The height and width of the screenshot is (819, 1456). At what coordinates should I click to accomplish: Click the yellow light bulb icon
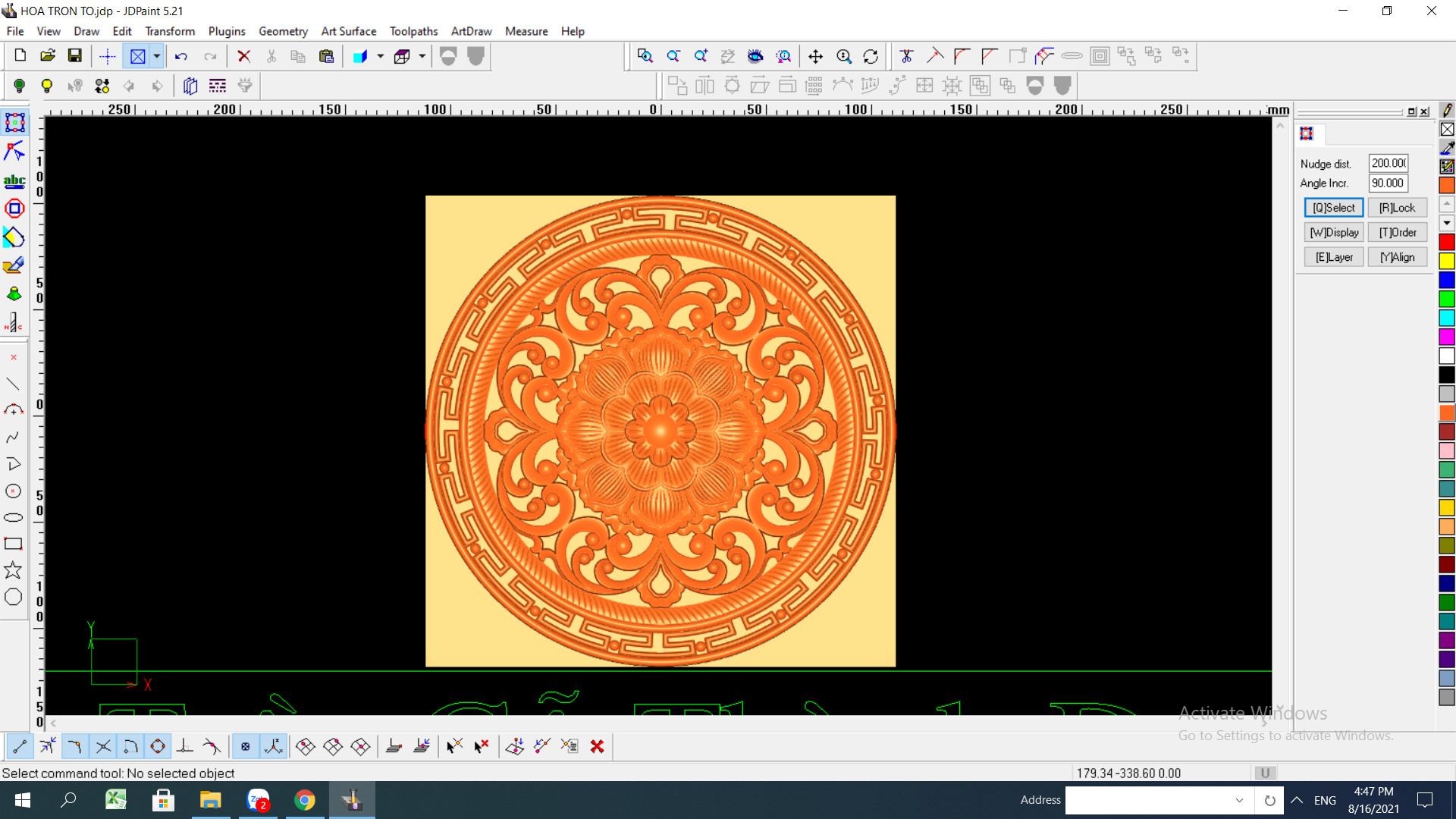[x=47, y=86]
